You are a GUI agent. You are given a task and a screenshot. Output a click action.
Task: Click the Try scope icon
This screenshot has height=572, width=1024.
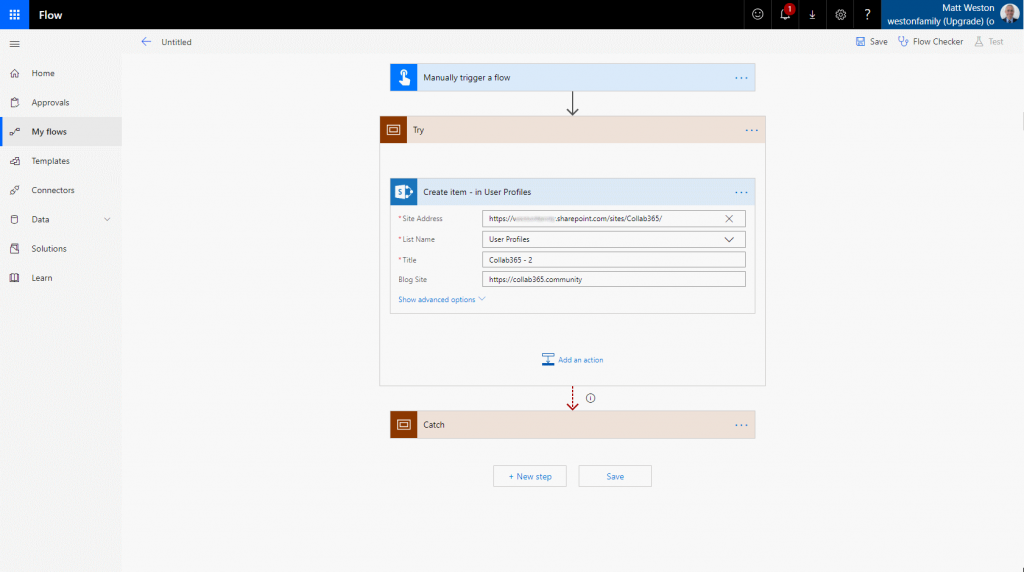[x=394, y=130]
